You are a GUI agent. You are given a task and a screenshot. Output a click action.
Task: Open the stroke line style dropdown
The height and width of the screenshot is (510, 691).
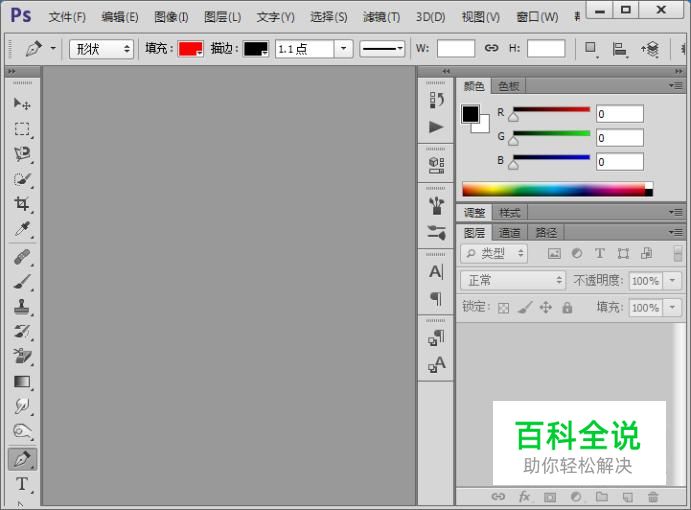382,48
